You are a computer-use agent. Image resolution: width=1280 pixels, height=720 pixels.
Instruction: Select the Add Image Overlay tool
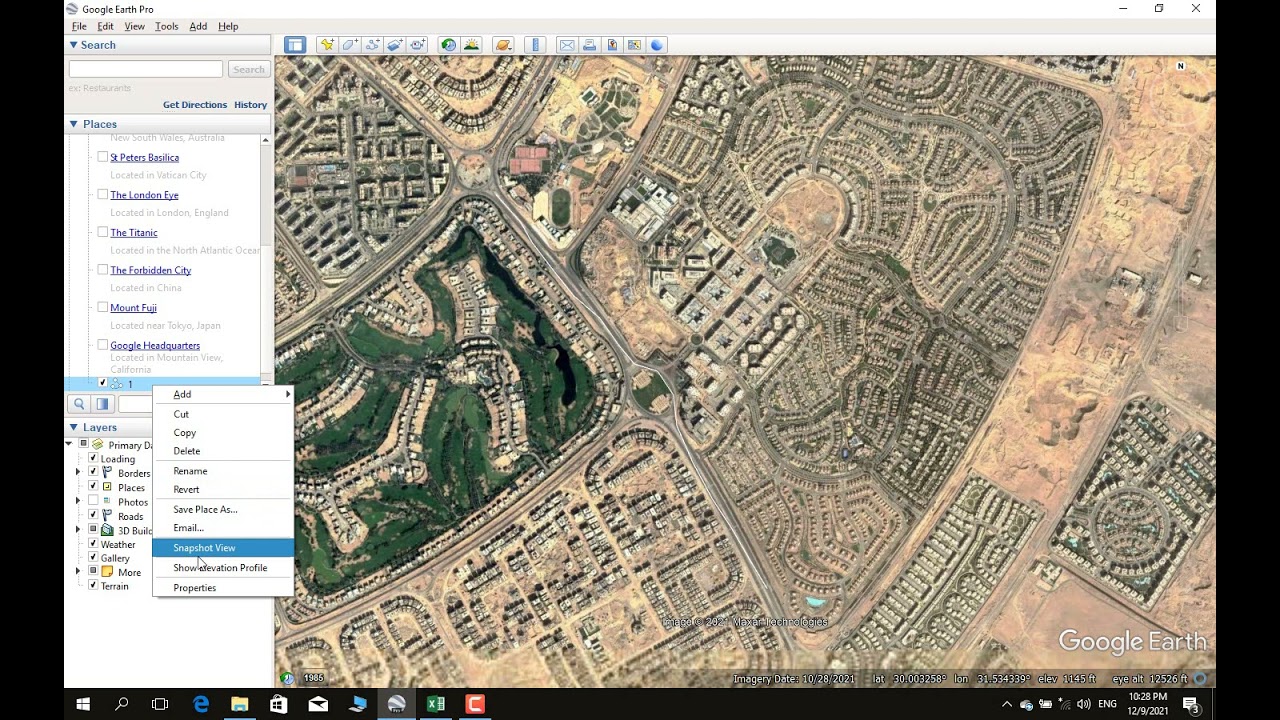click(x=395, y=45)
